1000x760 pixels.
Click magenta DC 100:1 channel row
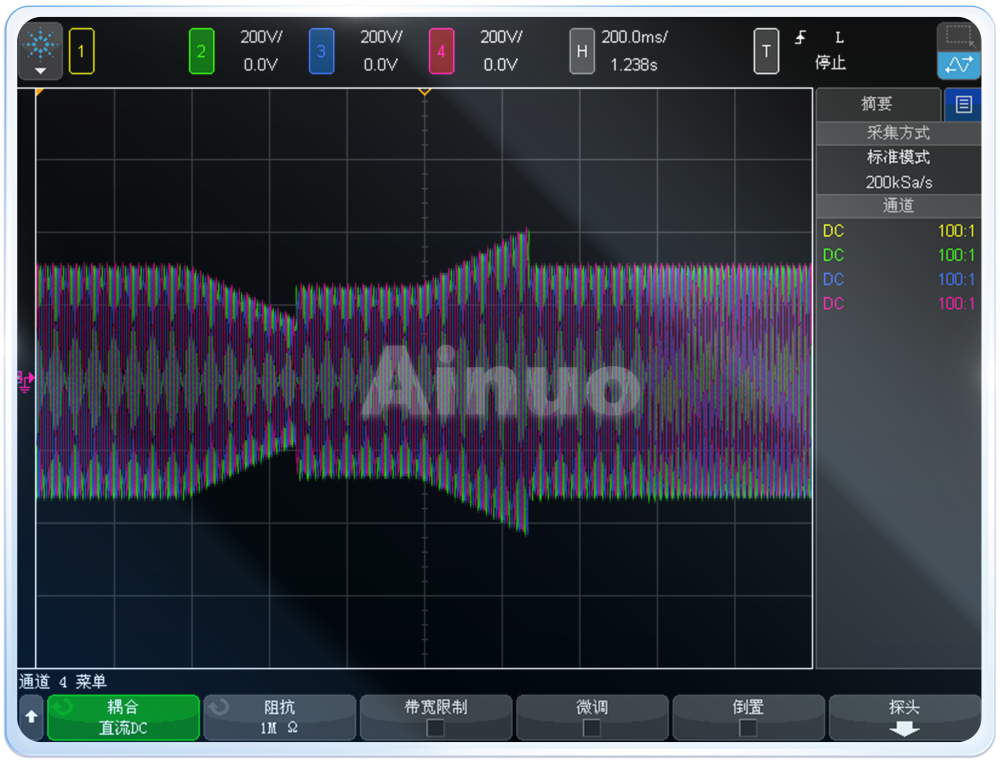point(899,303)
